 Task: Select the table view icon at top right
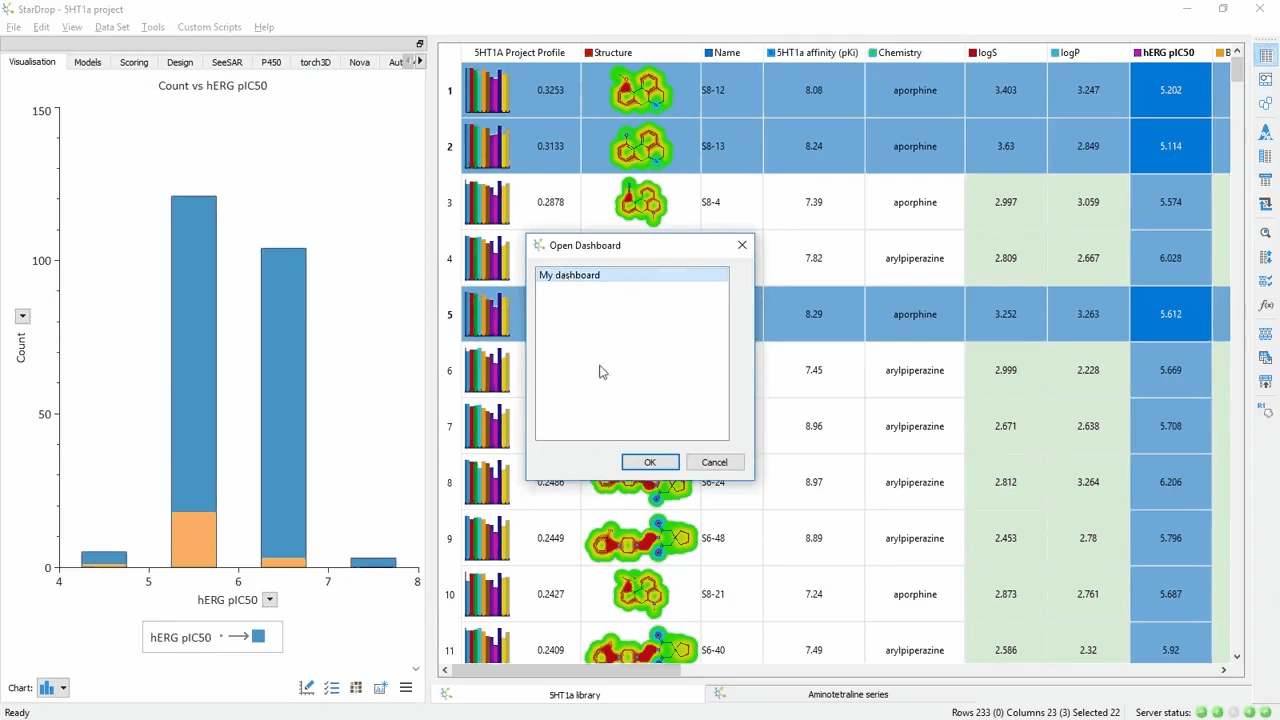point(1265,55)
